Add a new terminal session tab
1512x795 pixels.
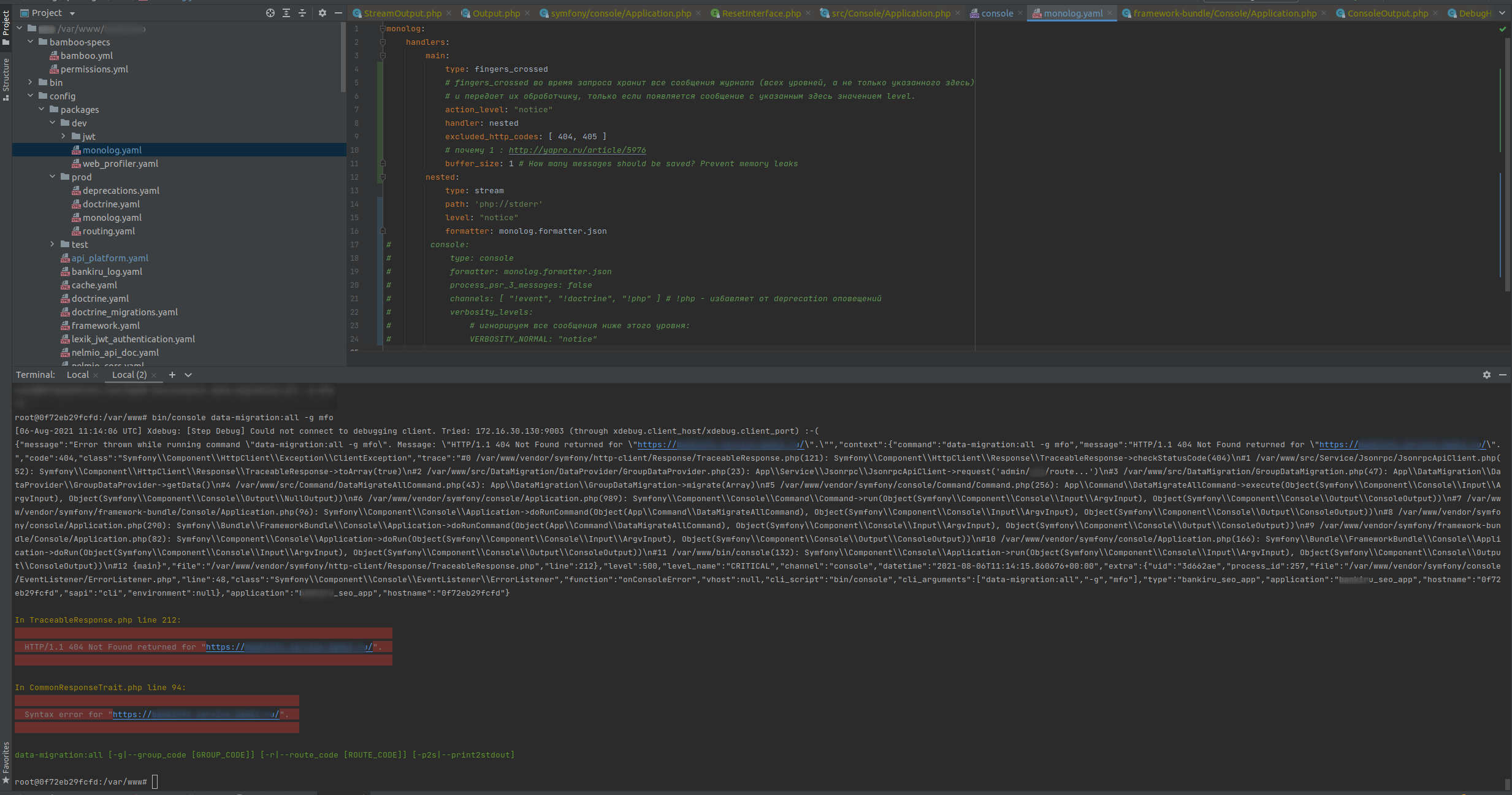point(172,375)
